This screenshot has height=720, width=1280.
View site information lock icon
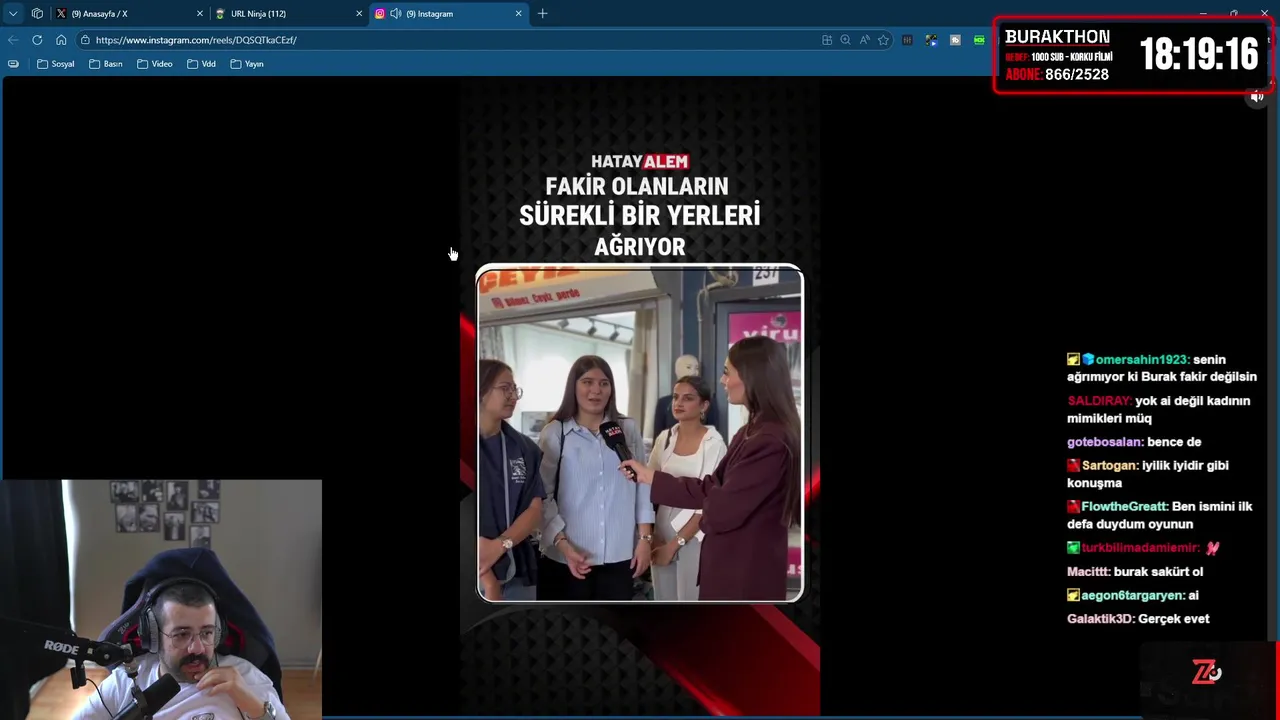point(86,40)
